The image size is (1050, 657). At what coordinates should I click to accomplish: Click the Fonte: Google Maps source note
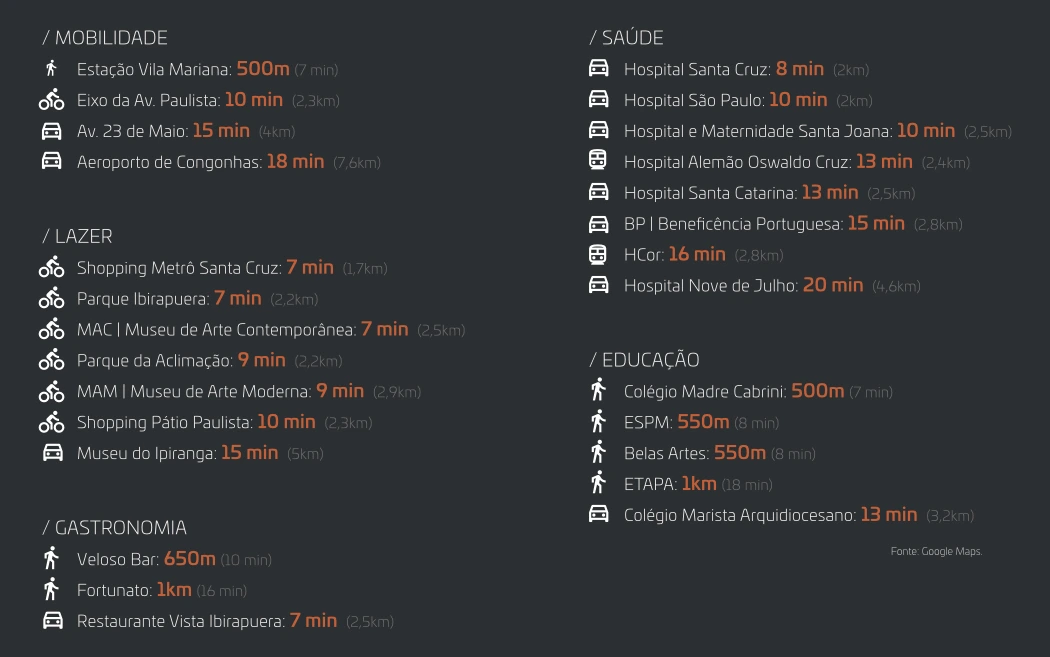pos(936,552)
